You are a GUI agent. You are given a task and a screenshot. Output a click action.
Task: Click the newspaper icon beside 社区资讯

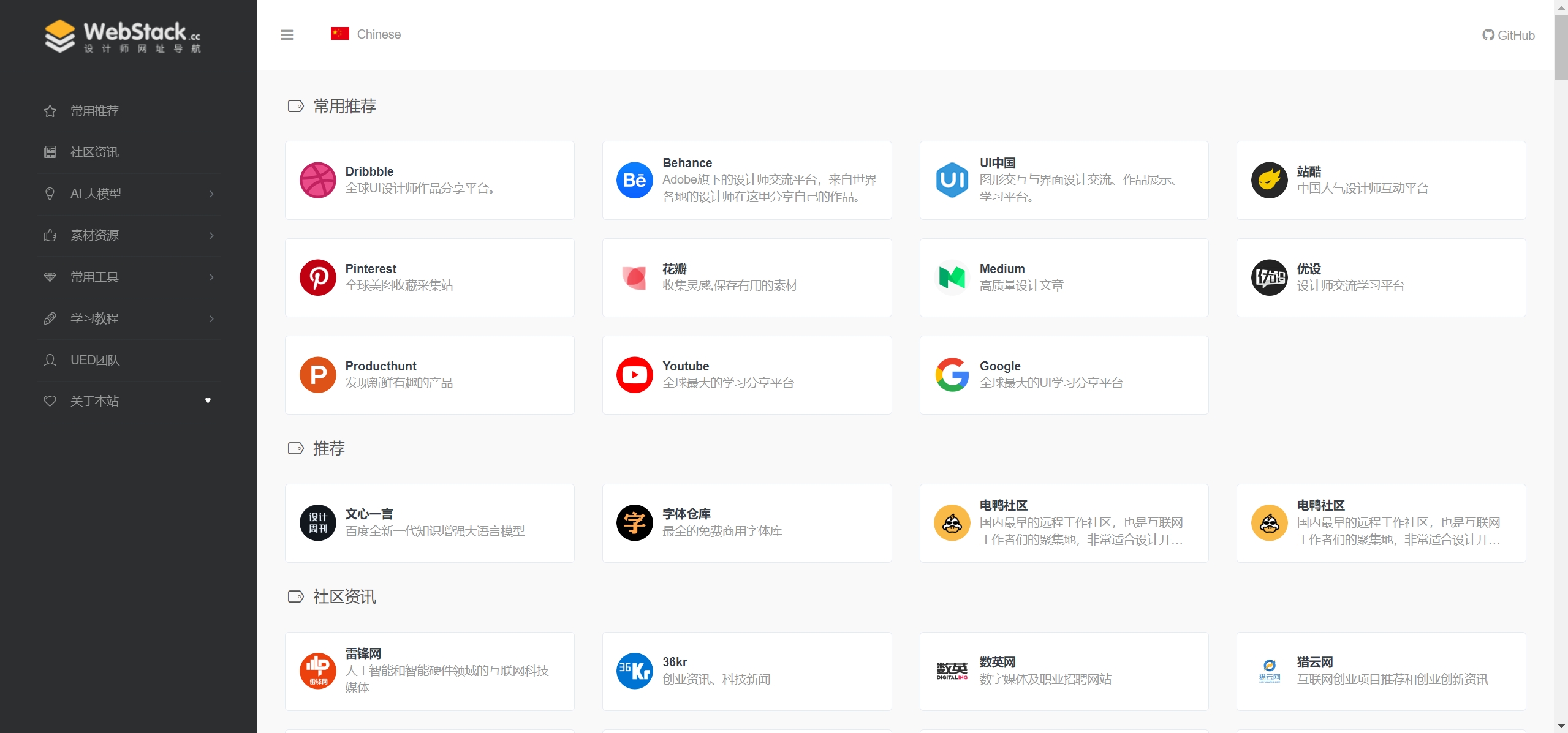pos(50,152)
